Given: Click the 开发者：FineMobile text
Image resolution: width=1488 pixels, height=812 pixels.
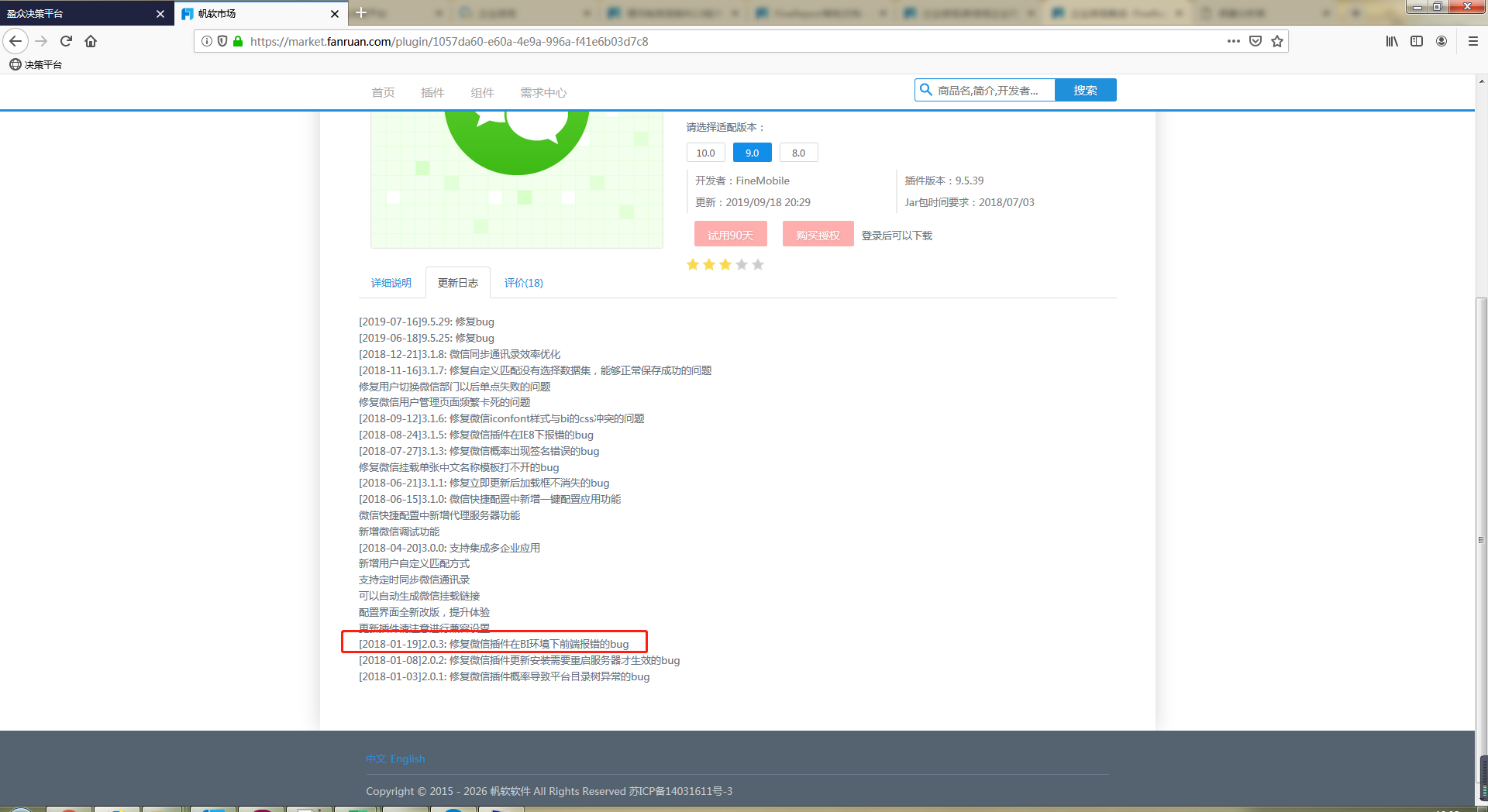Looking at the screenshot, I should click(742, 181).
